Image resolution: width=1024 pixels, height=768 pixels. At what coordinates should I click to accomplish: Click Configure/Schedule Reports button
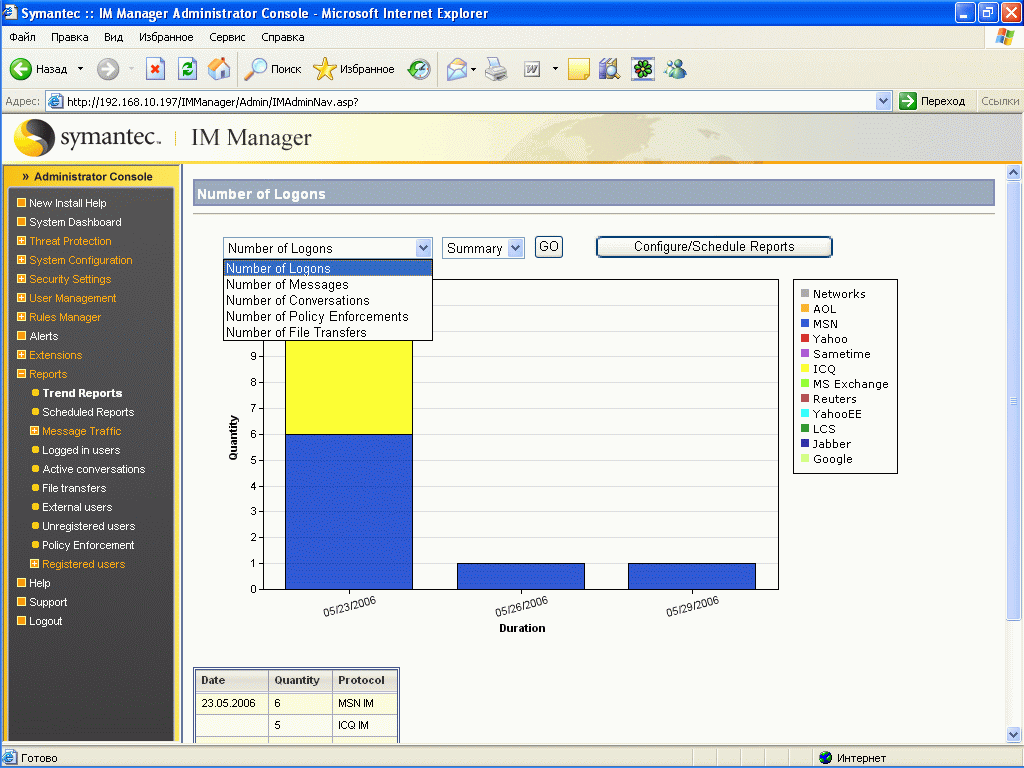coord(714,247)
